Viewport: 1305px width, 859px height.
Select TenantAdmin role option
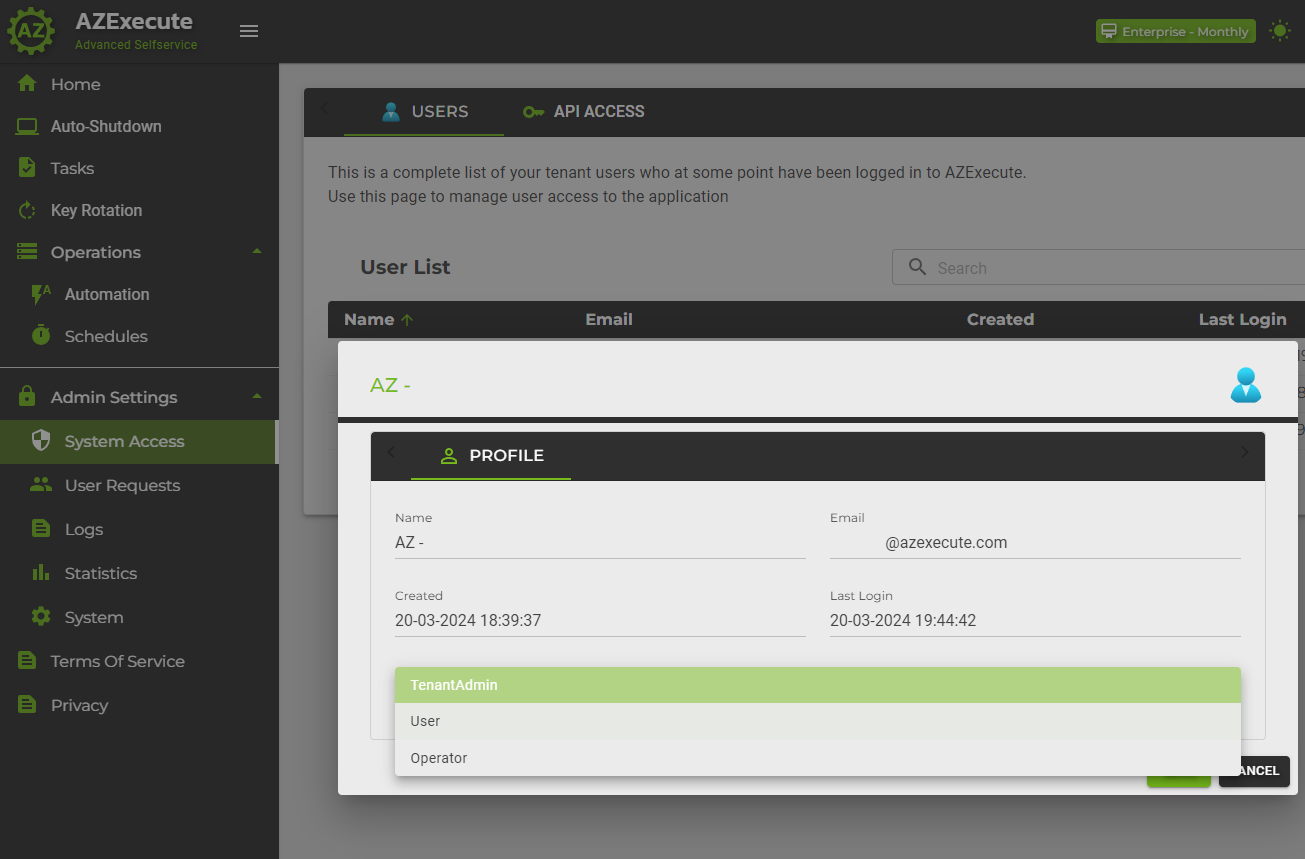click(x=818, y=685)
